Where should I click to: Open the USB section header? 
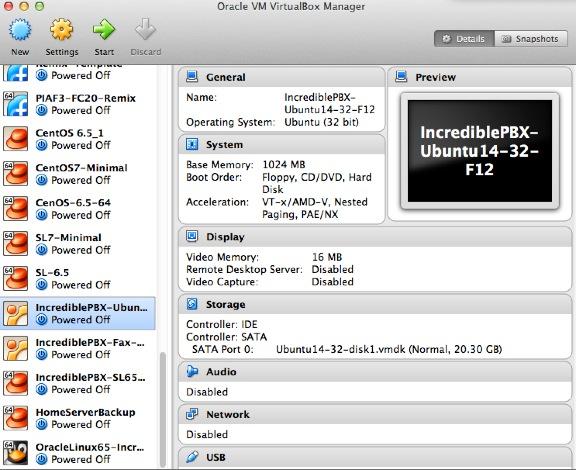coord(375,458)
